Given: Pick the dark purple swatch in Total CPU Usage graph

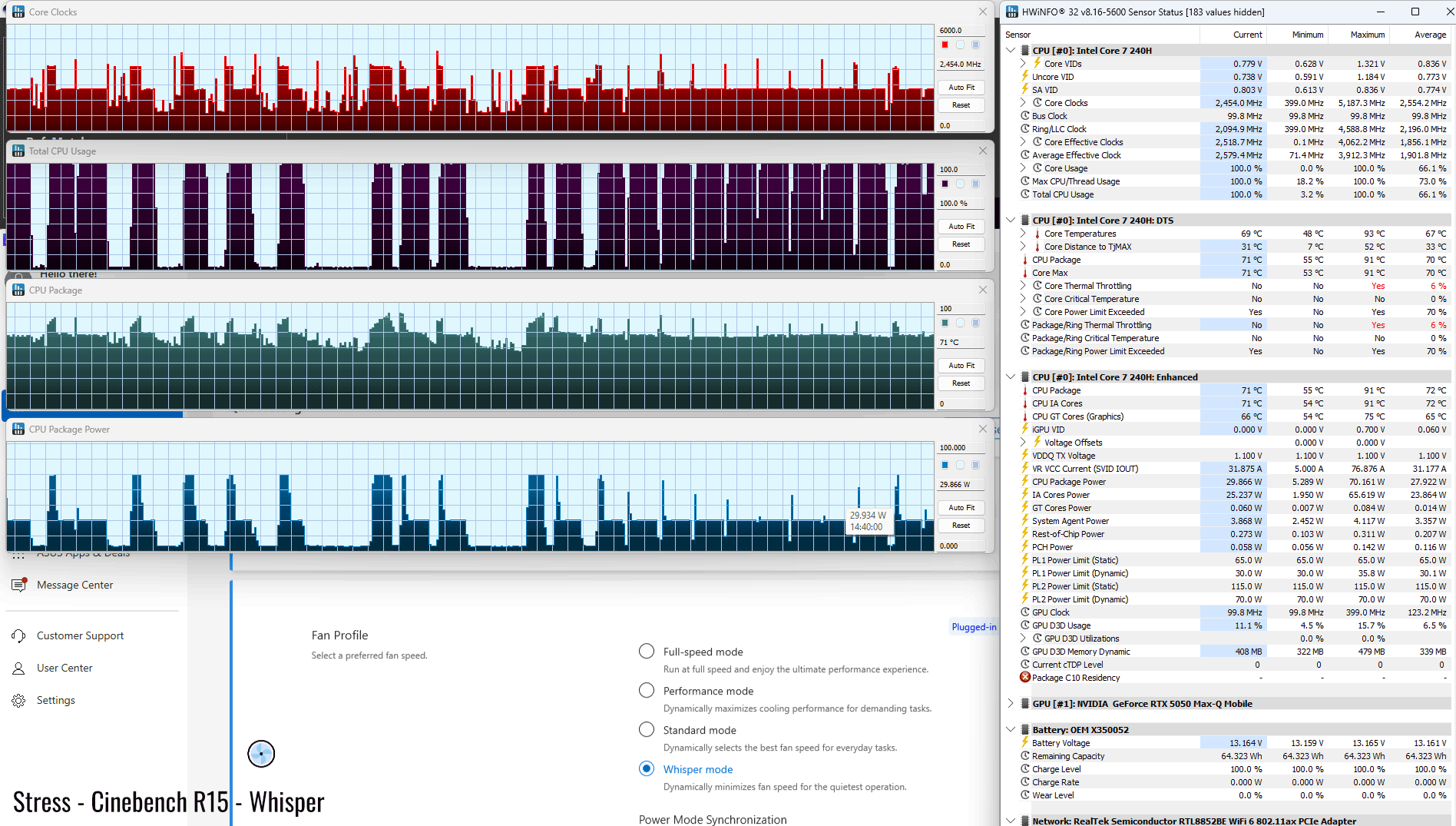Looking at the screenshot, I should click(945, 184).
